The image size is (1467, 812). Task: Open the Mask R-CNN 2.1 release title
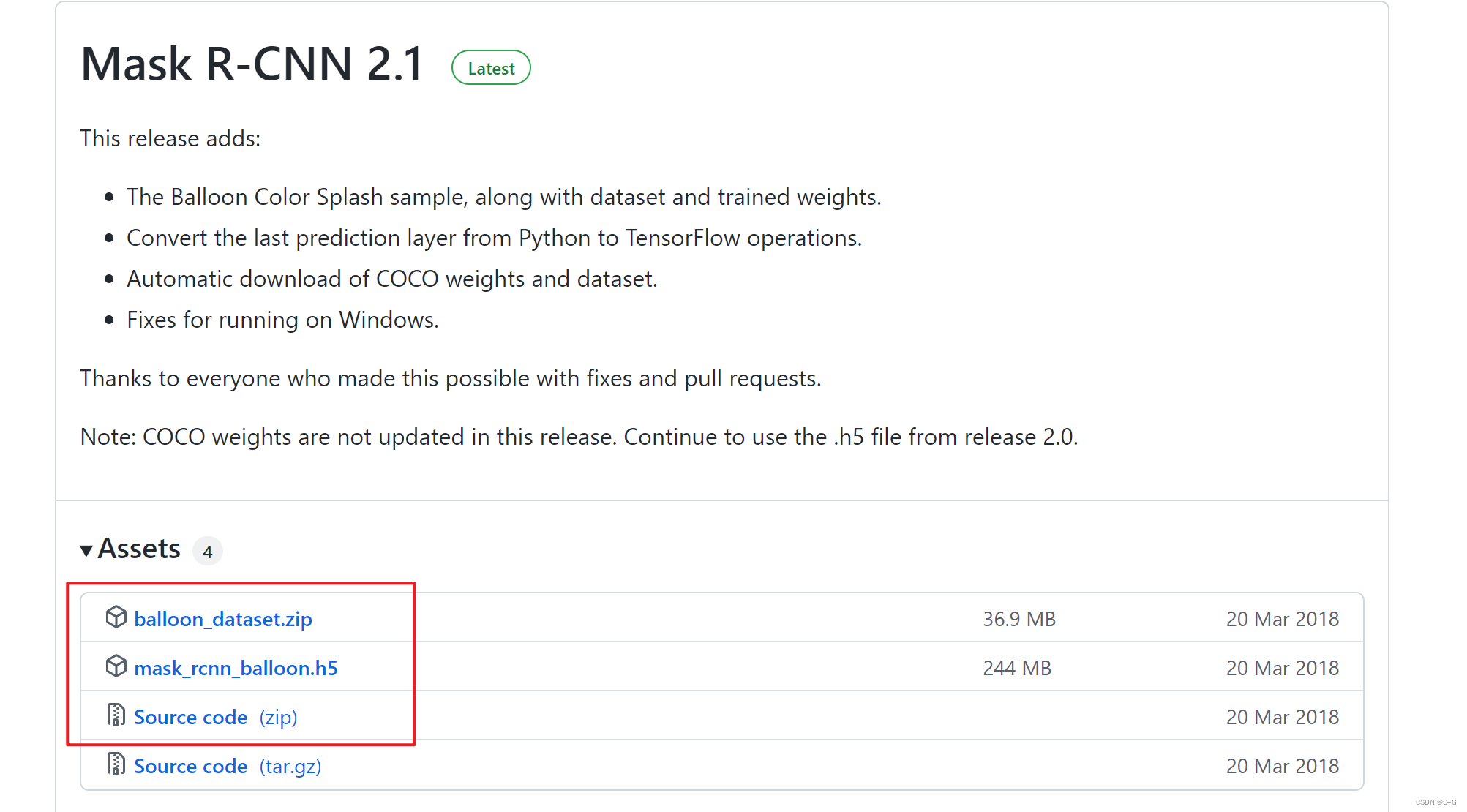tap(252, 64)
